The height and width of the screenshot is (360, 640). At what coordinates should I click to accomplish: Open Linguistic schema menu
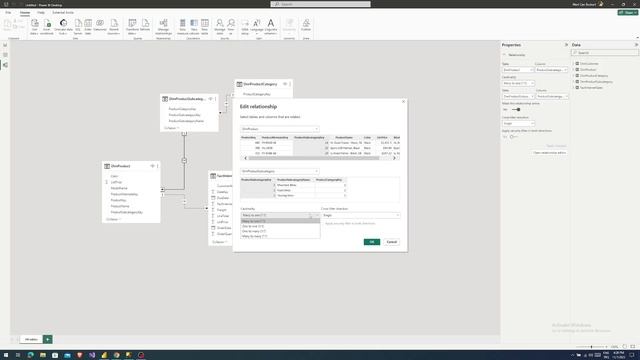point(271,27)
